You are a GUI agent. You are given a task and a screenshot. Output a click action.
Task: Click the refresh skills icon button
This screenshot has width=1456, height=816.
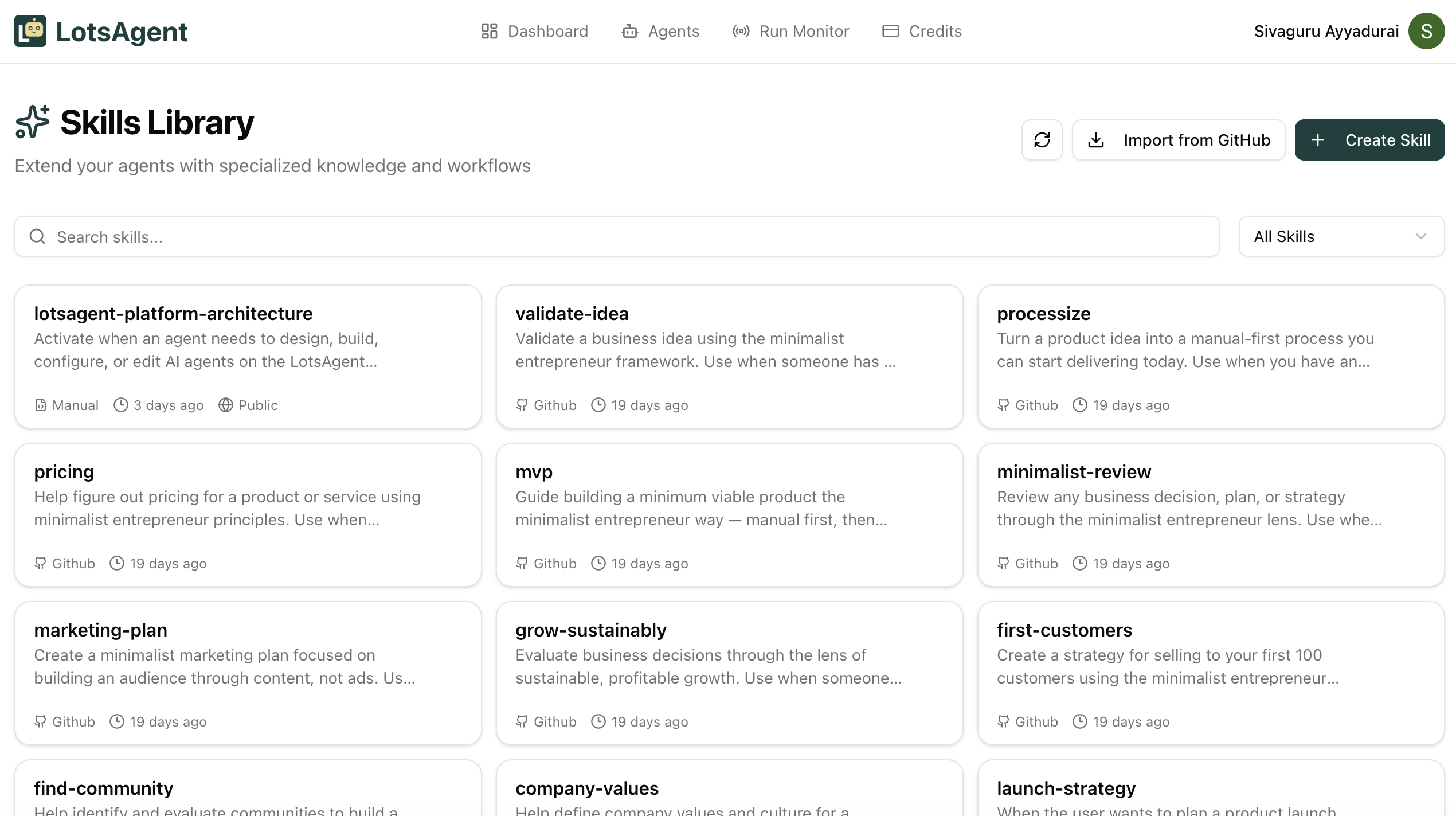click(x=1042, y=140)
